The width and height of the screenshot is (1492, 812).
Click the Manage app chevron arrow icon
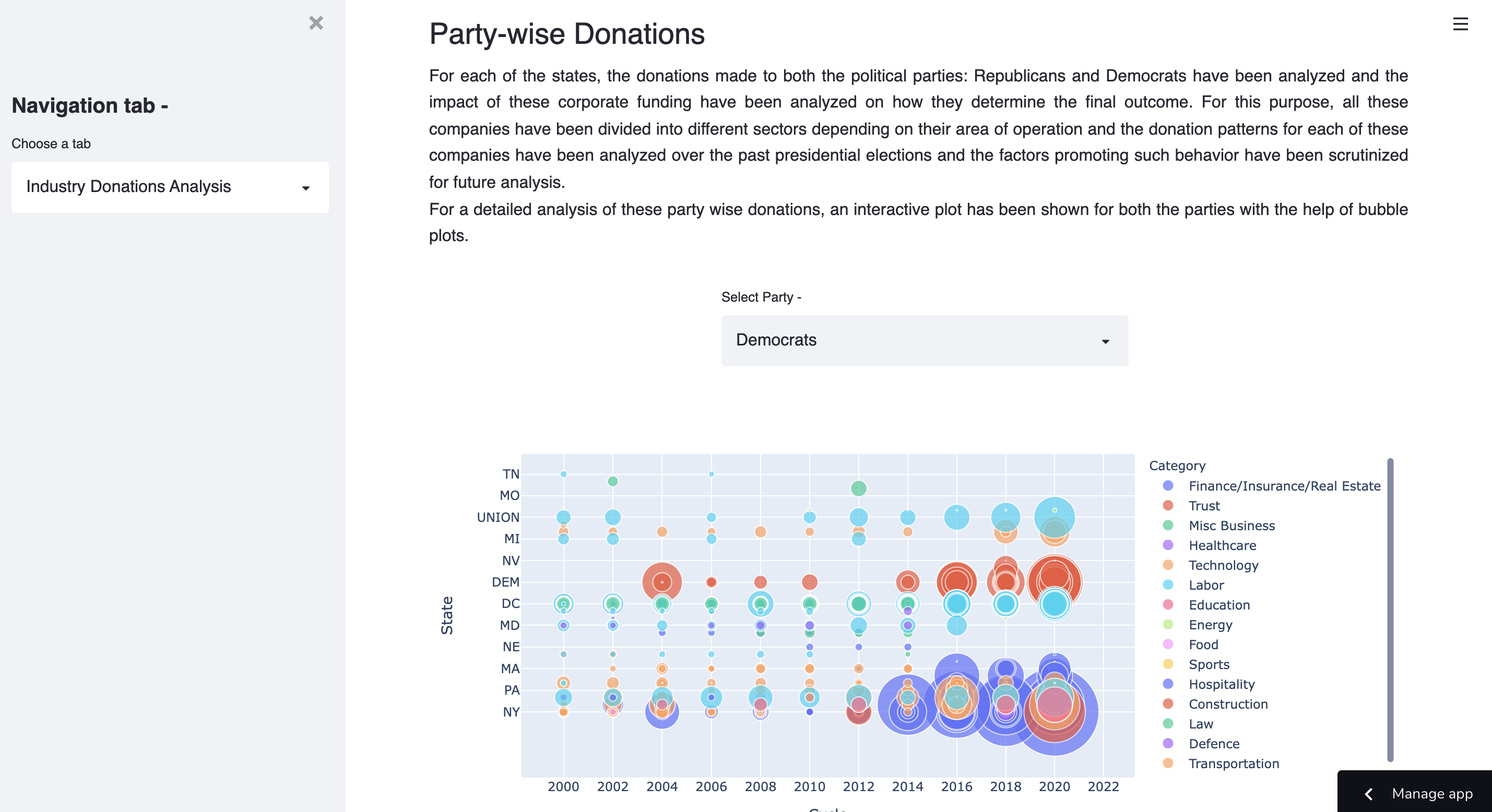point(1369,793)
